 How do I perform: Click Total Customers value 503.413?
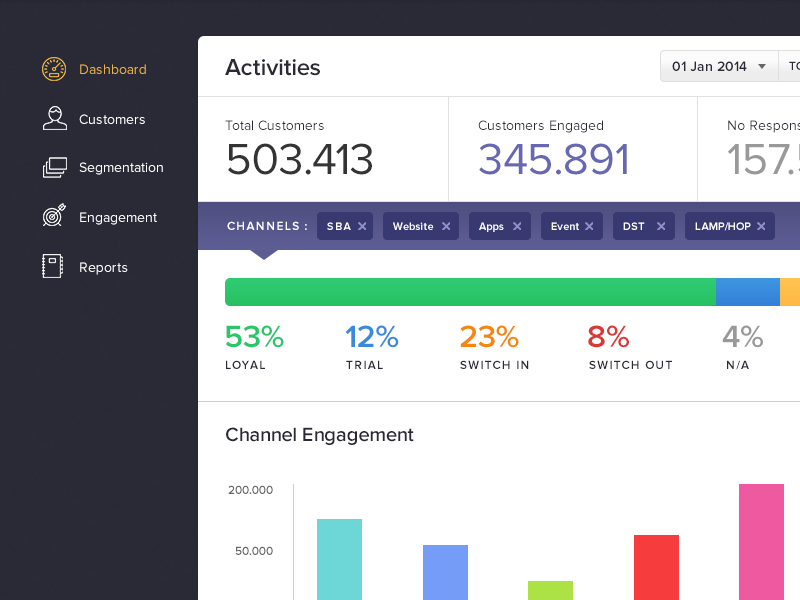pyautogui.click(x=300, y=159)
